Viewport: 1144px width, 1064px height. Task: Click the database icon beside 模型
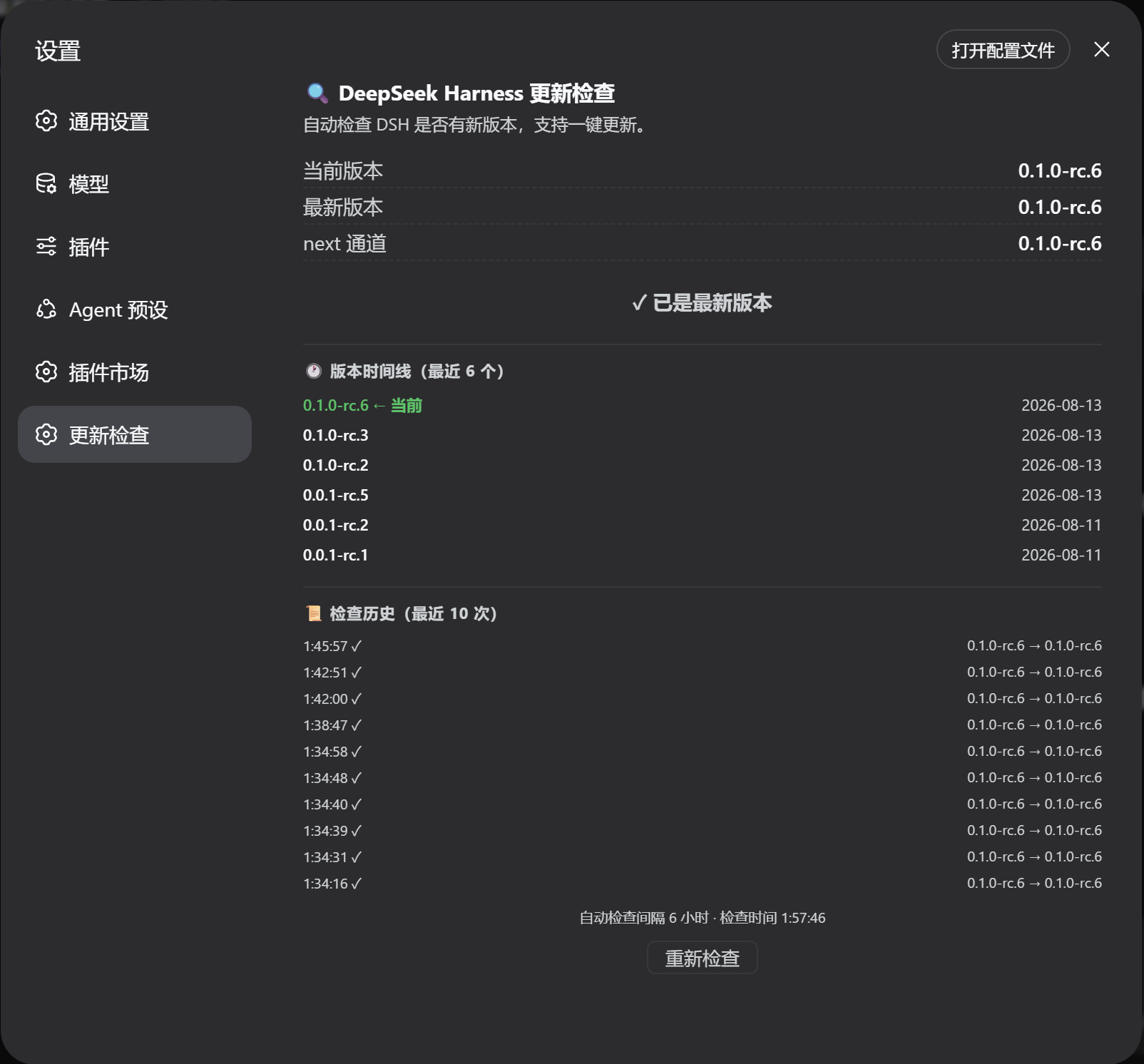[46, 183]
